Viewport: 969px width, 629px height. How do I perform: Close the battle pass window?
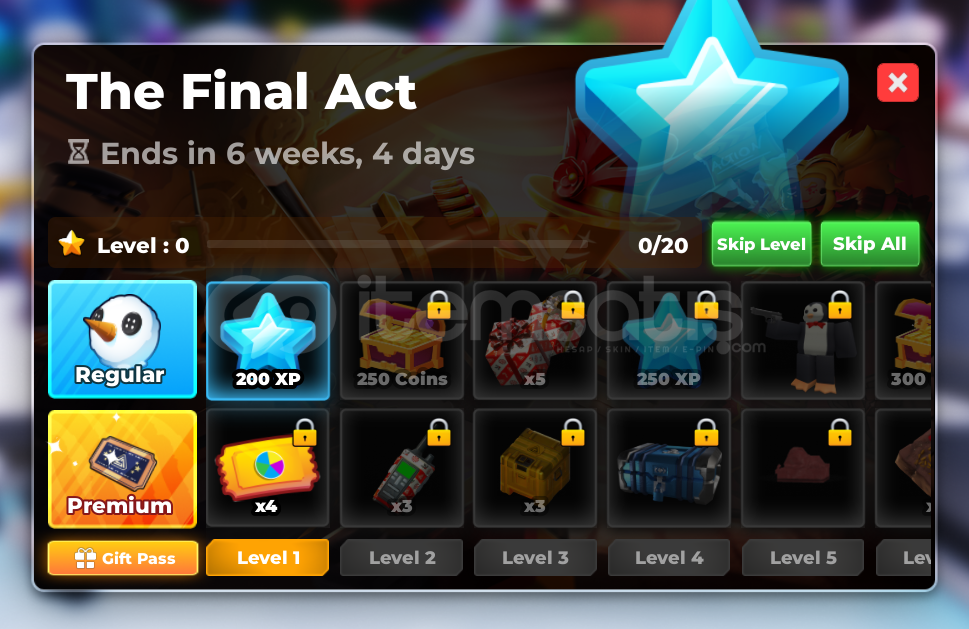coord(897,82)
